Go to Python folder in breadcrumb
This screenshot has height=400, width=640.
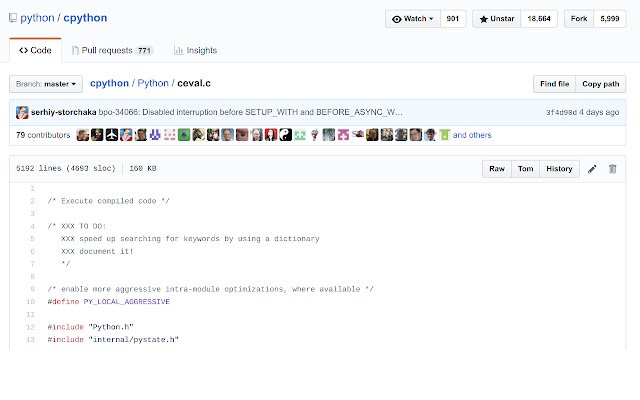[153, 83]
